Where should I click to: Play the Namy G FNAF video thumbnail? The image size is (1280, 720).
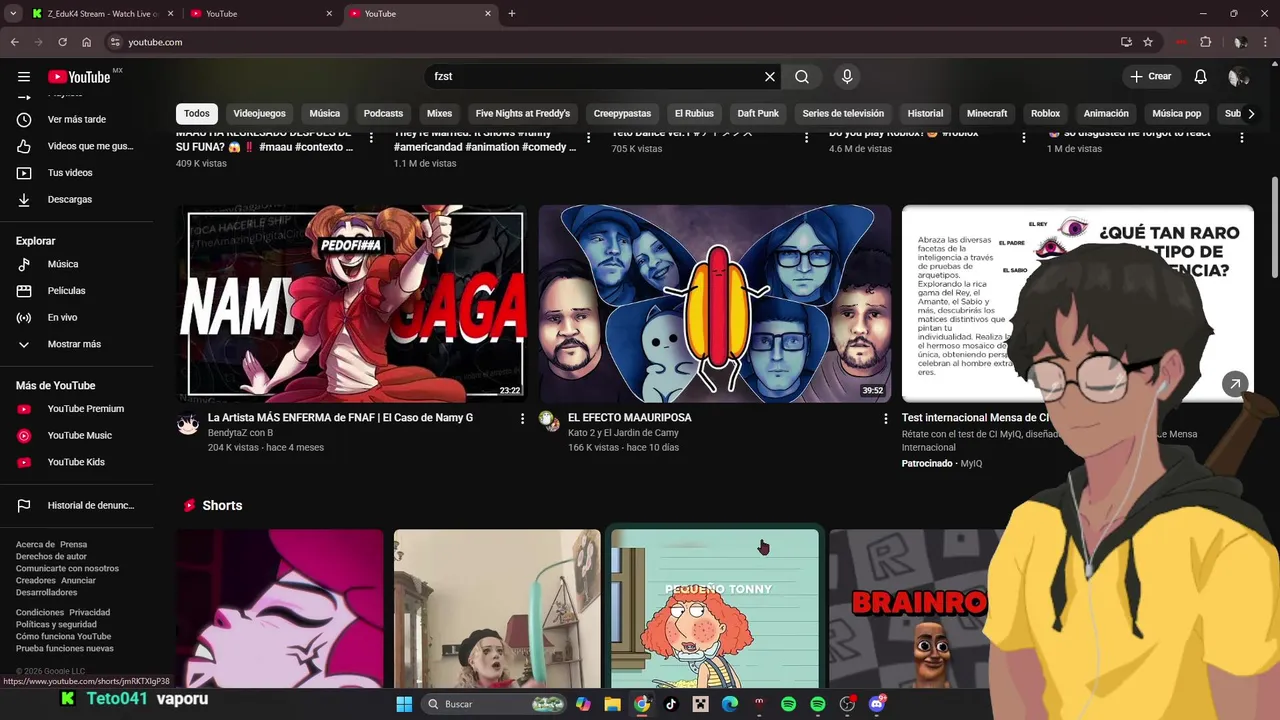352,303
